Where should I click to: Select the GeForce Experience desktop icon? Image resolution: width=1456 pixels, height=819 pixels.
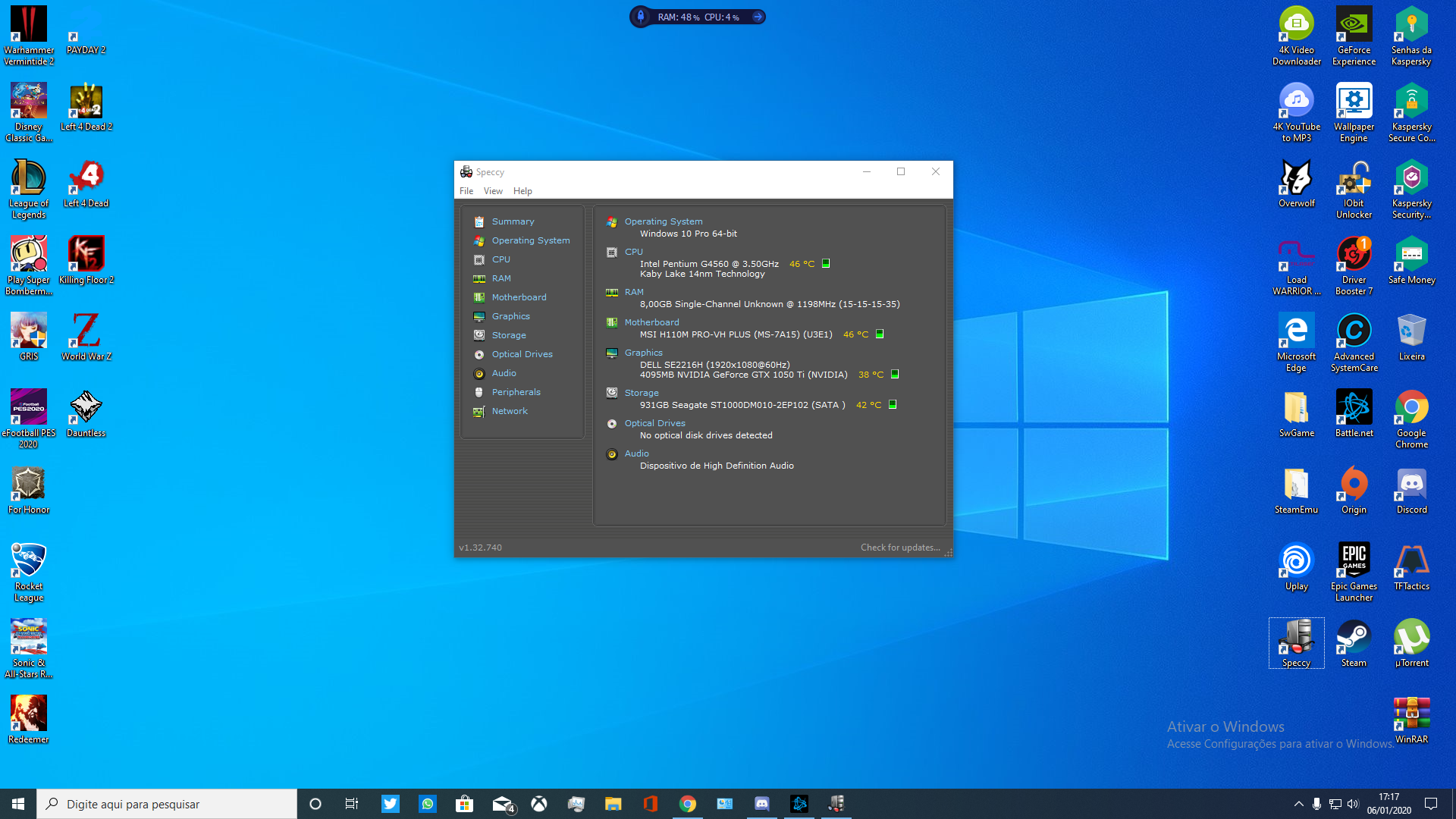coord(1354,36)
